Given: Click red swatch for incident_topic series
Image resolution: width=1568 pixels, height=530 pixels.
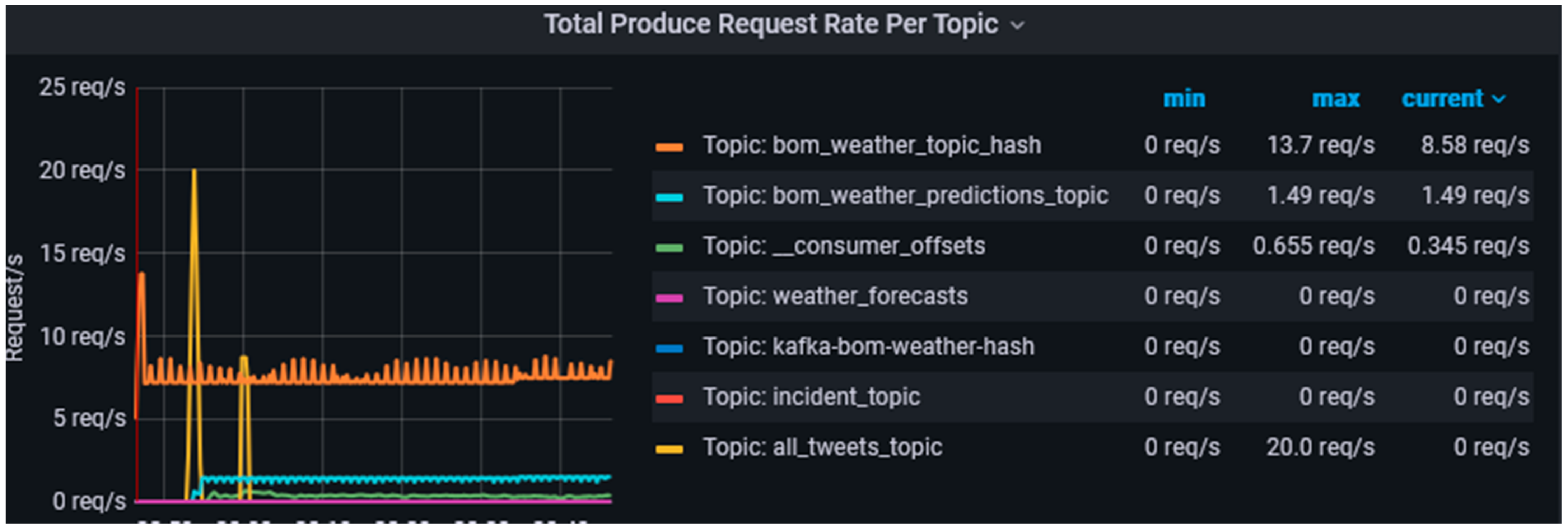Looking at the screenshot, I should click(x=669, y=399).
